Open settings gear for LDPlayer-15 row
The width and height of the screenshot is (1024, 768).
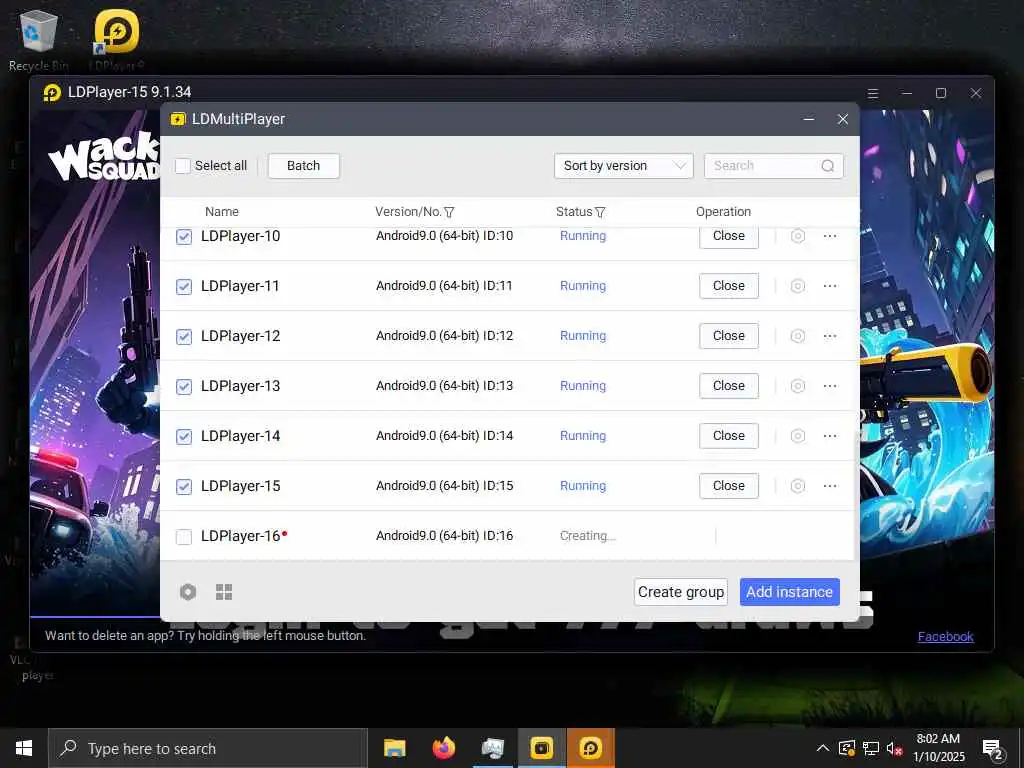coord(797,486)
